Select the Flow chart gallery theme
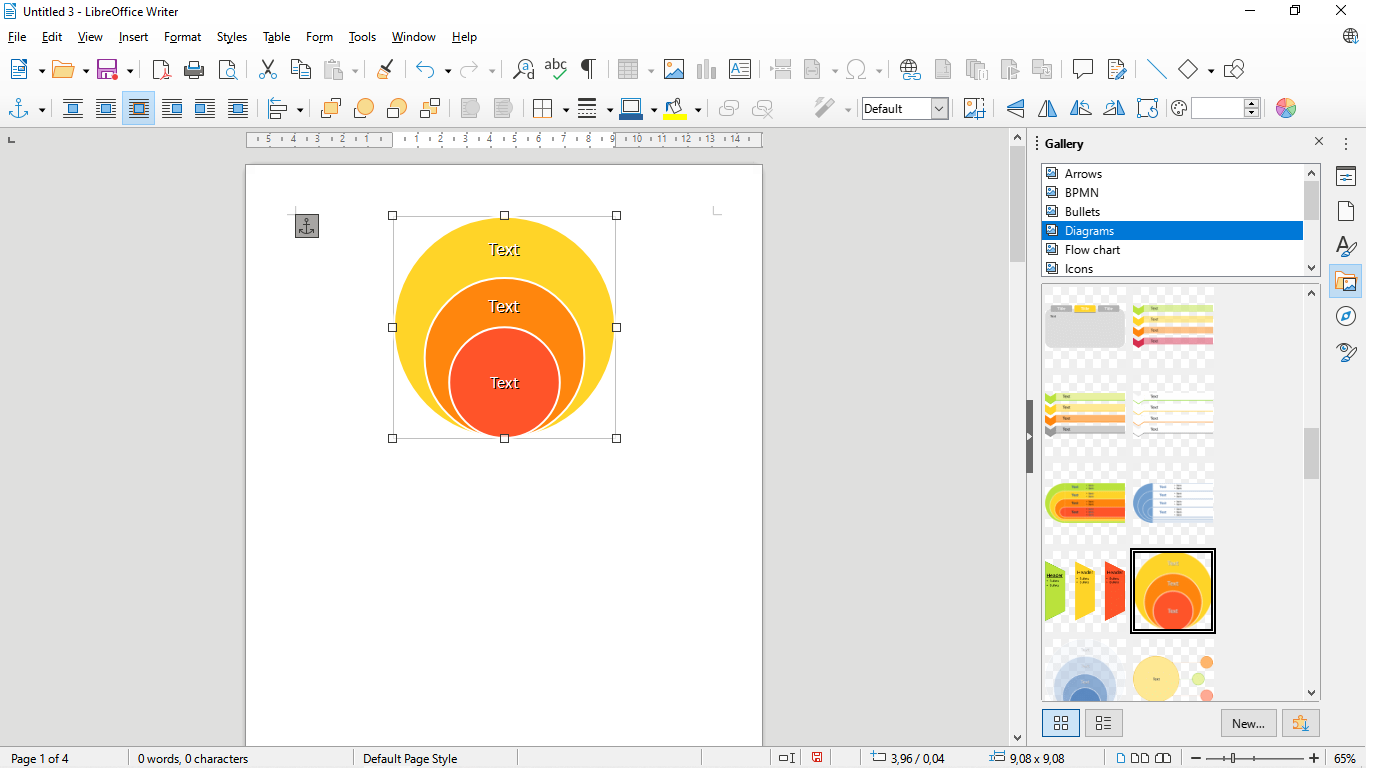The height and width of the screenshot is (768, 1386). [1172, 249]
